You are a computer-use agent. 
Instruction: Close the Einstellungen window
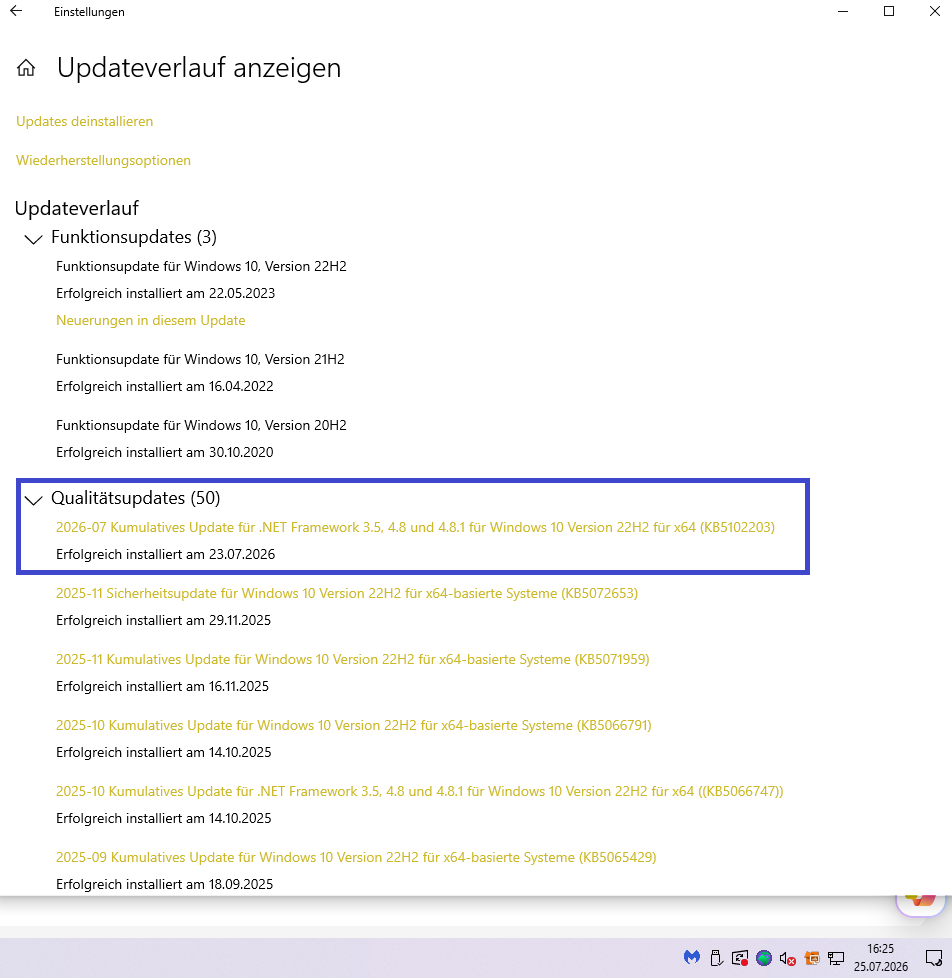[x=935, y=11]
